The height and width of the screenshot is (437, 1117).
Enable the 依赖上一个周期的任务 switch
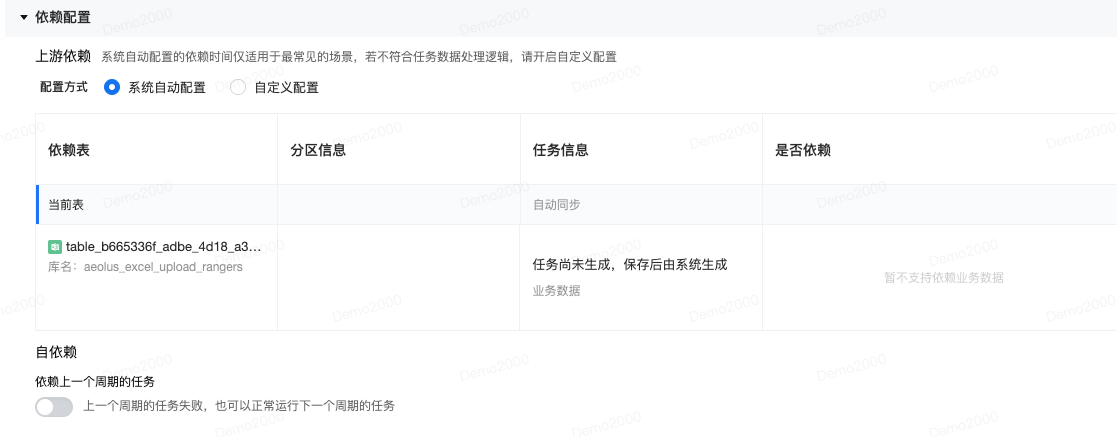54,406
